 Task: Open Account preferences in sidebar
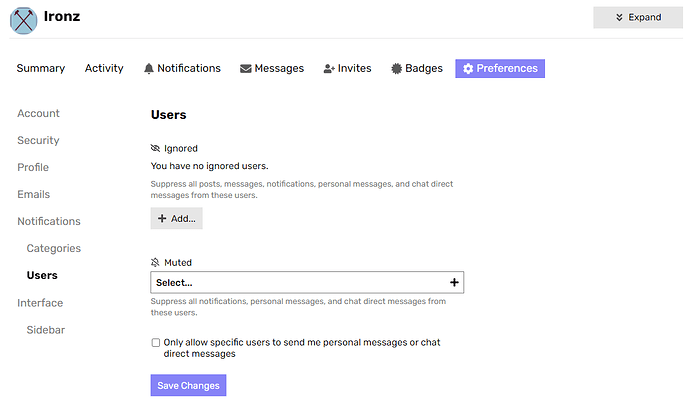38,113
